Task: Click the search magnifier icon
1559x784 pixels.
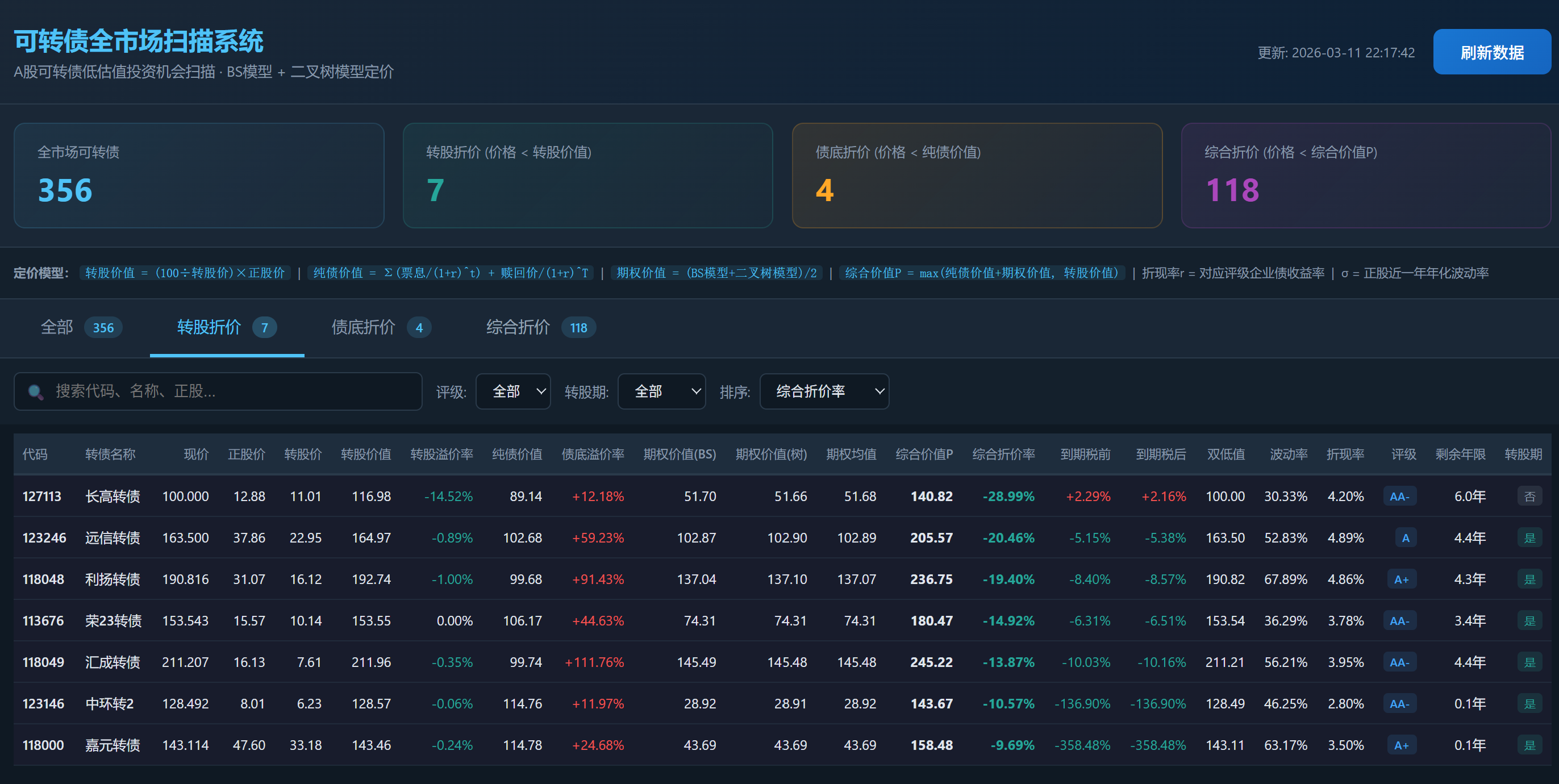Action: click(36, 392)
